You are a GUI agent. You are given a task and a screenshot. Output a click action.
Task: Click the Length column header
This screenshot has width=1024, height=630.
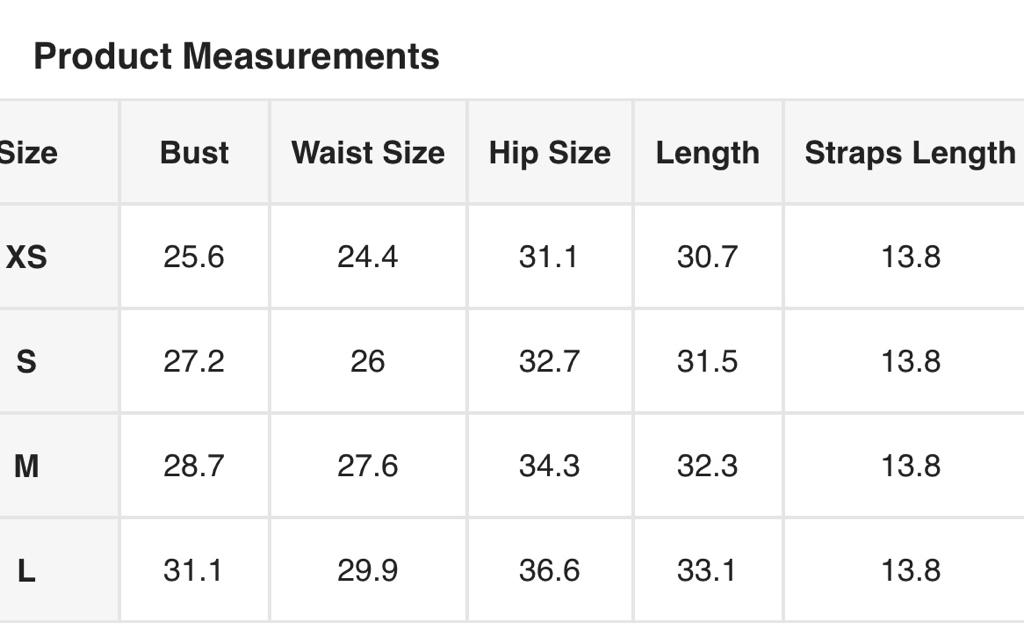(x=707, y=153)
